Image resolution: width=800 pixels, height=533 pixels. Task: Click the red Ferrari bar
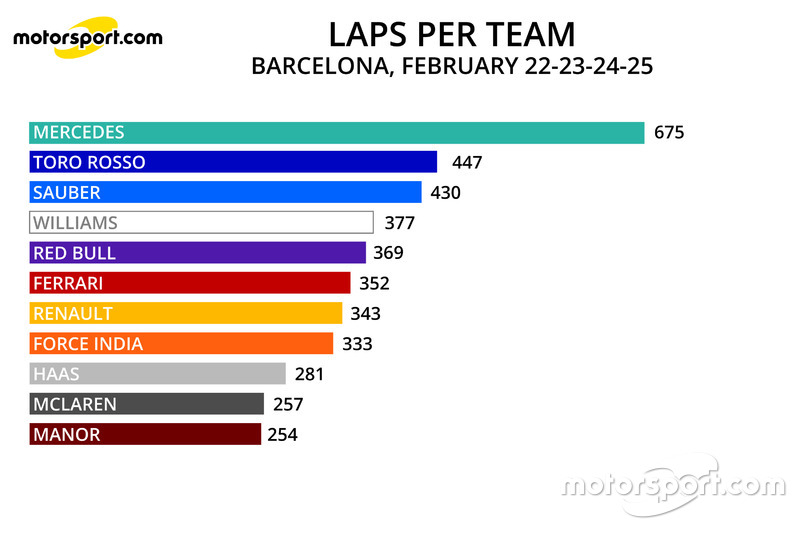pos(190,283)
